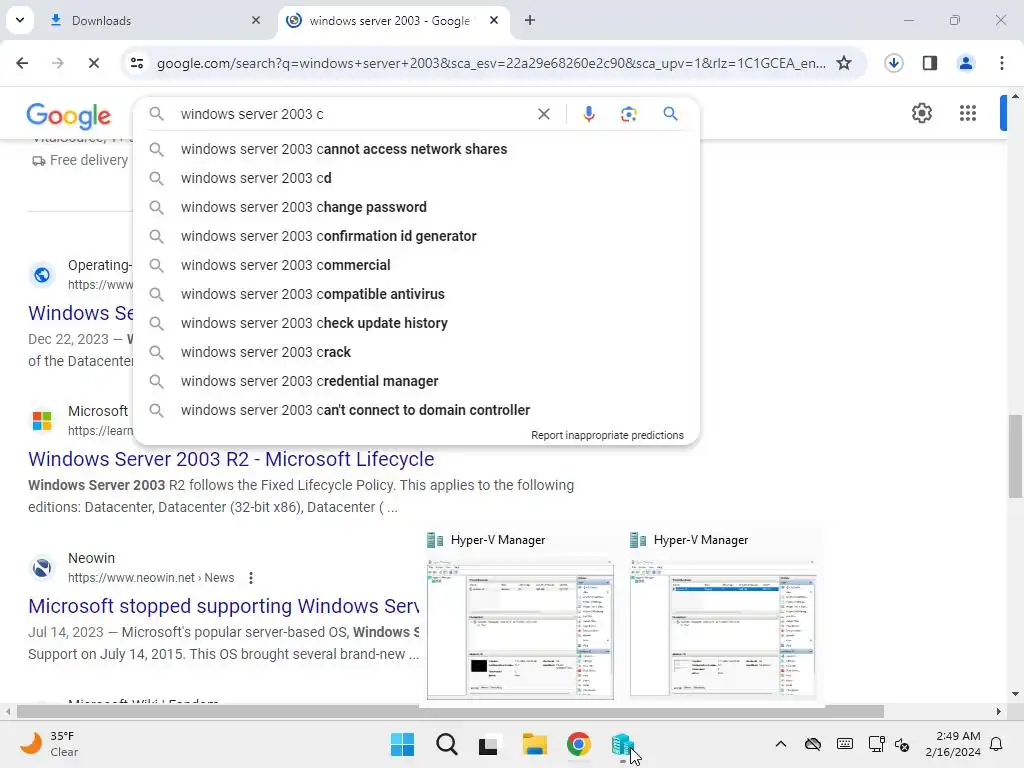Stop loading the page
Screen dimensions: 1024x768
93,63
